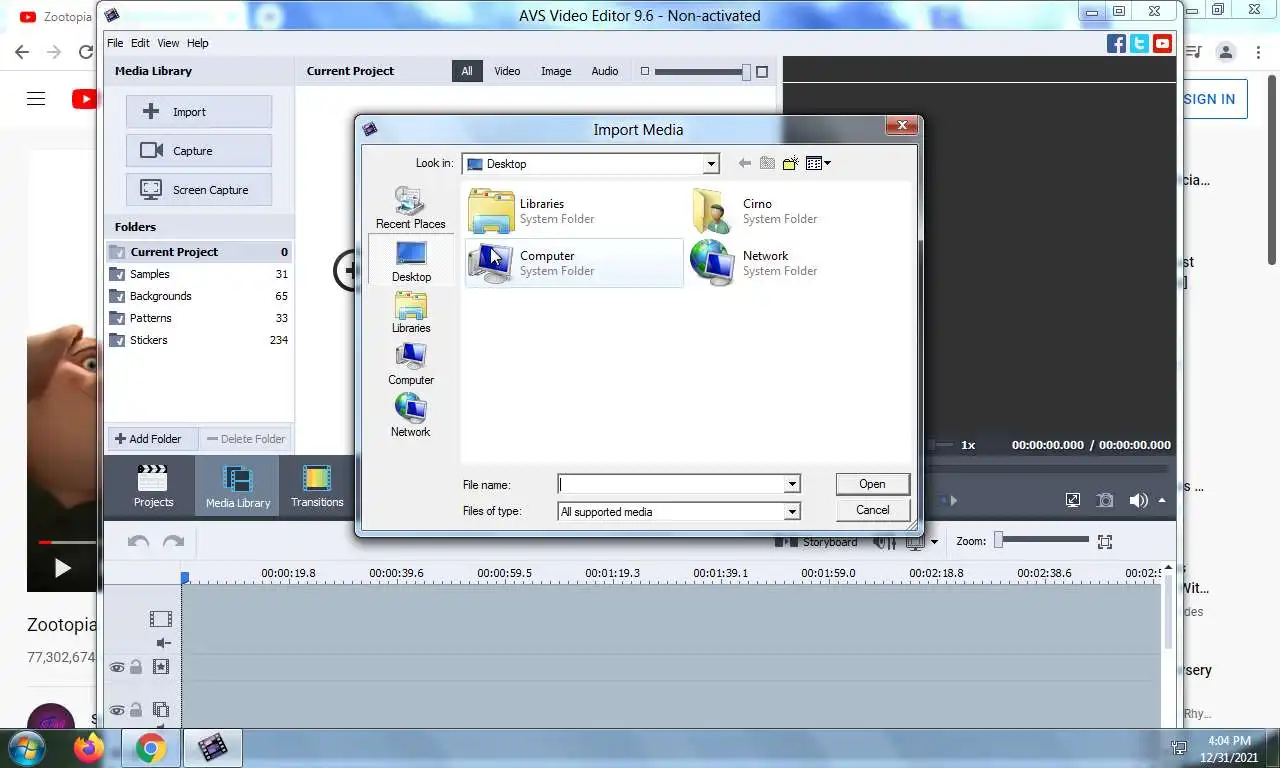Lock the video overlay track
Screen dimensions: 1280x768
(x=137, y=710)
